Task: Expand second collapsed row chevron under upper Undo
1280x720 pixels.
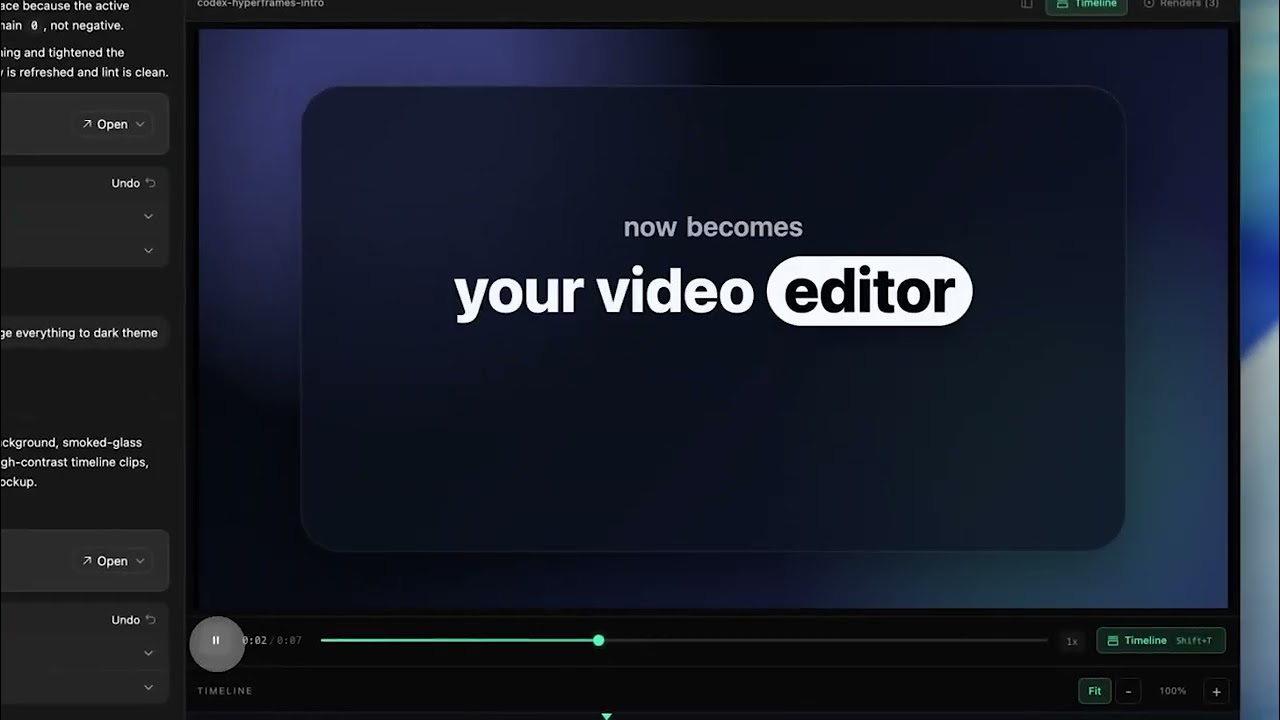Action: click(x=148, y=250)
